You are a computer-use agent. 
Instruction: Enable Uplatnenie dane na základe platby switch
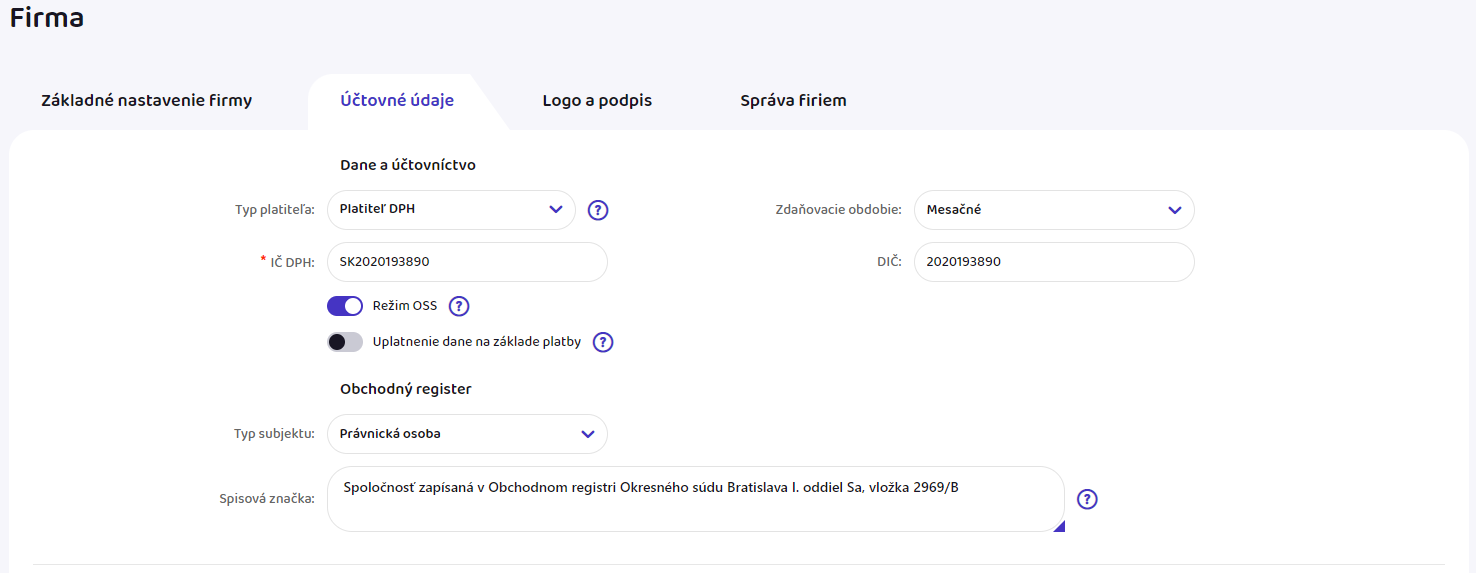click(x=345, y=342)
